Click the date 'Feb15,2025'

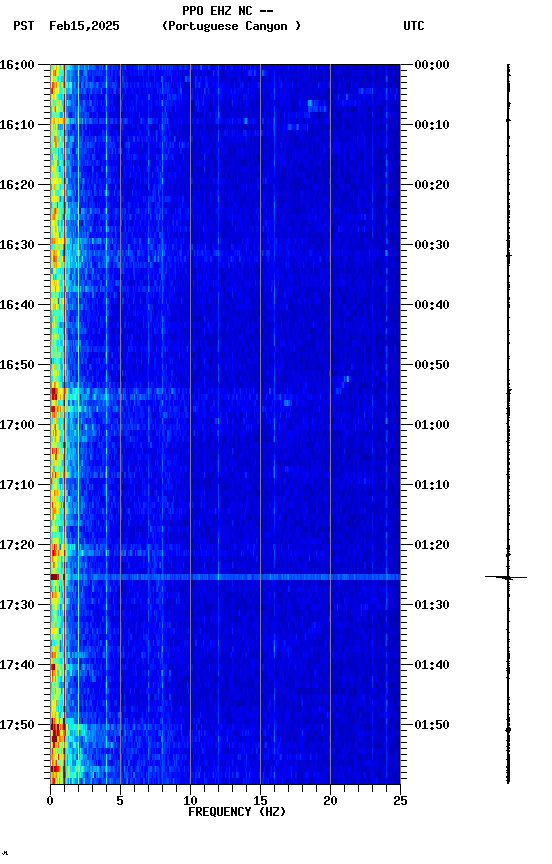pos(84,26)
